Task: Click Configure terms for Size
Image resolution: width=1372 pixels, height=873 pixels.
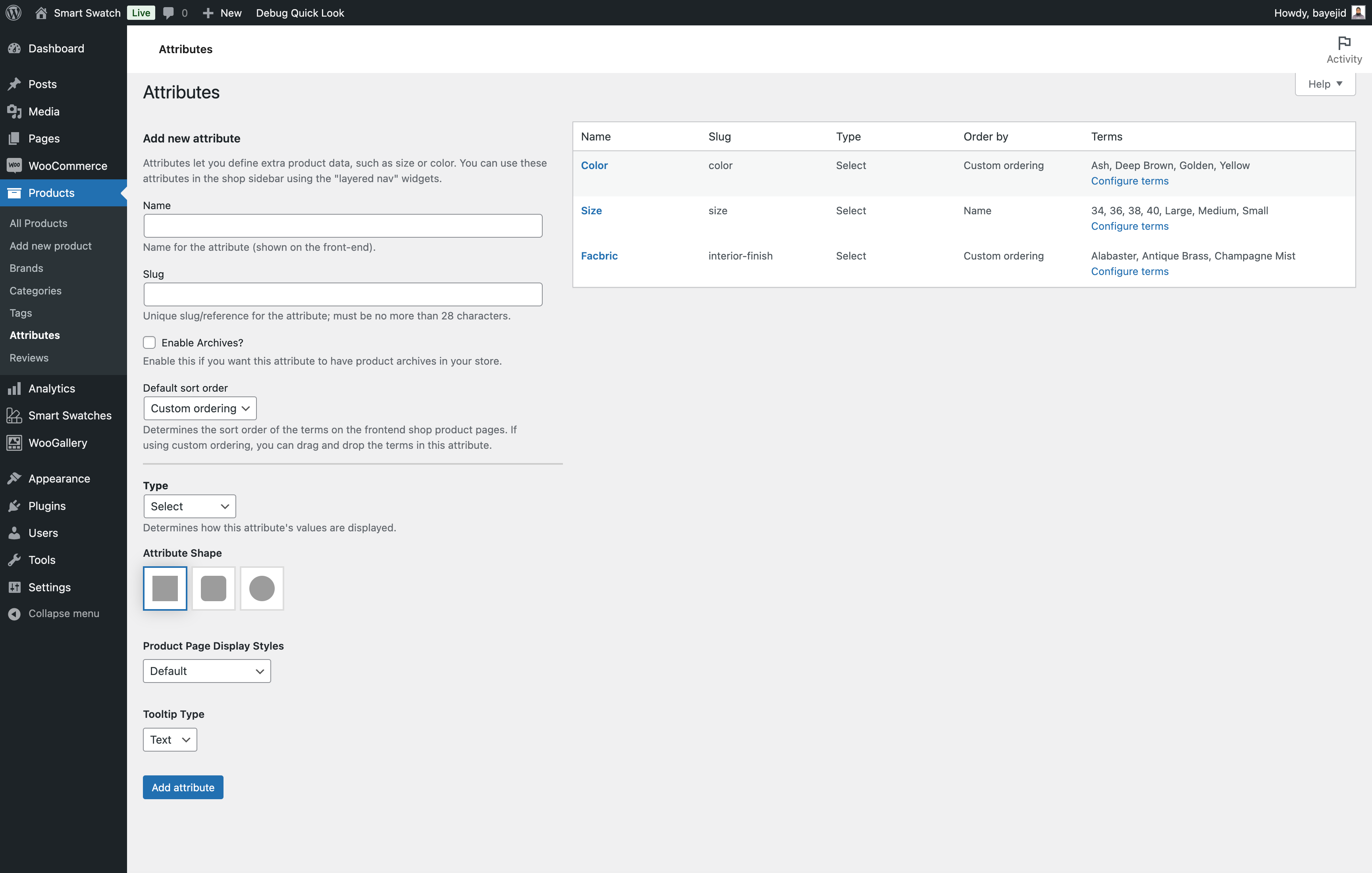Action: [x=1129, y=226]
